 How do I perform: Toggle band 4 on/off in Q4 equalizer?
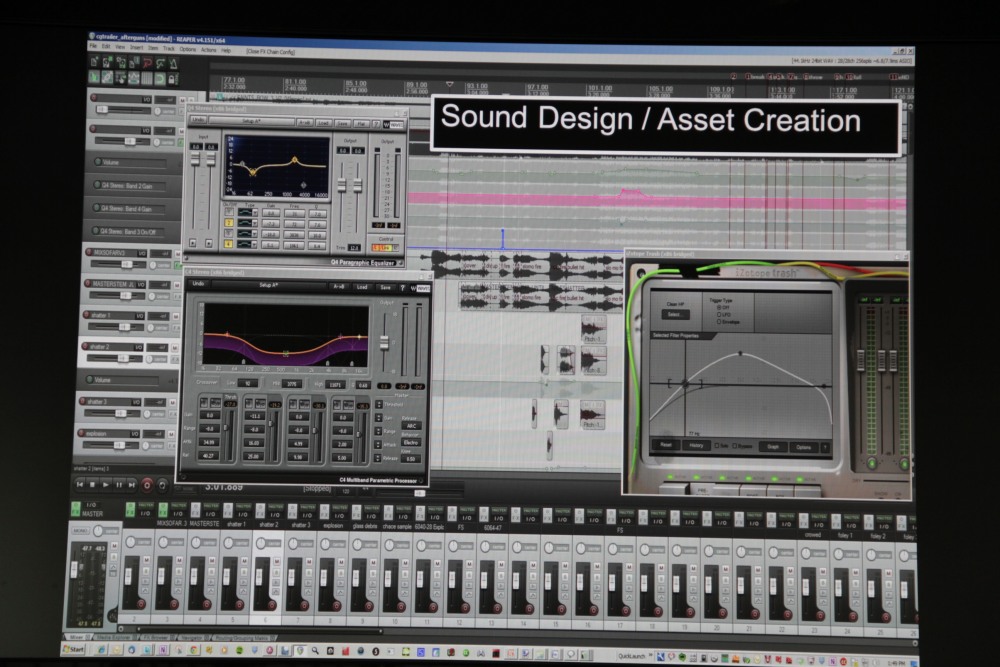click(x=228, y=244)
